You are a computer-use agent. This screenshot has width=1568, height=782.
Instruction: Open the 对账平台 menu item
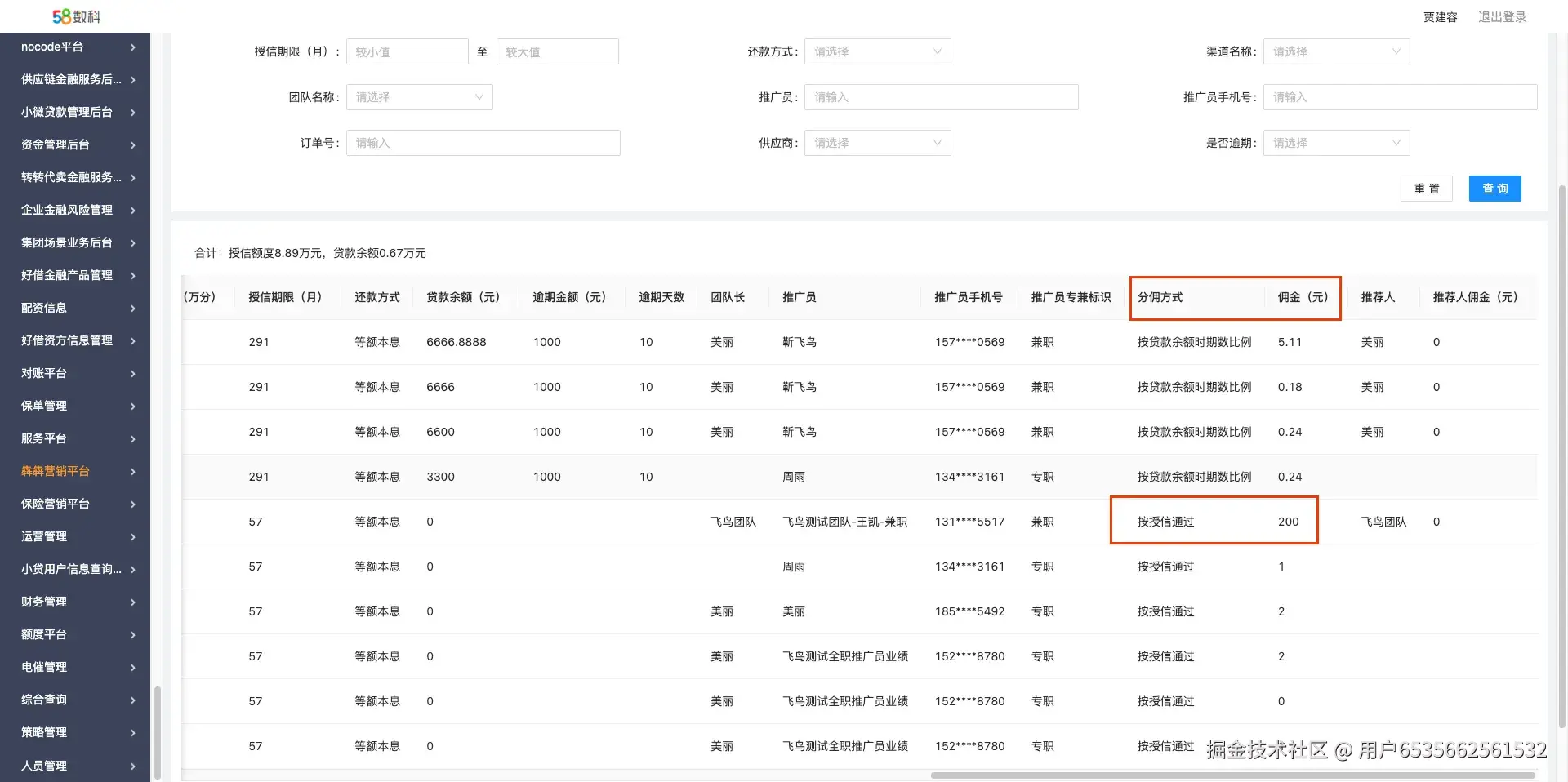(75, 374)
